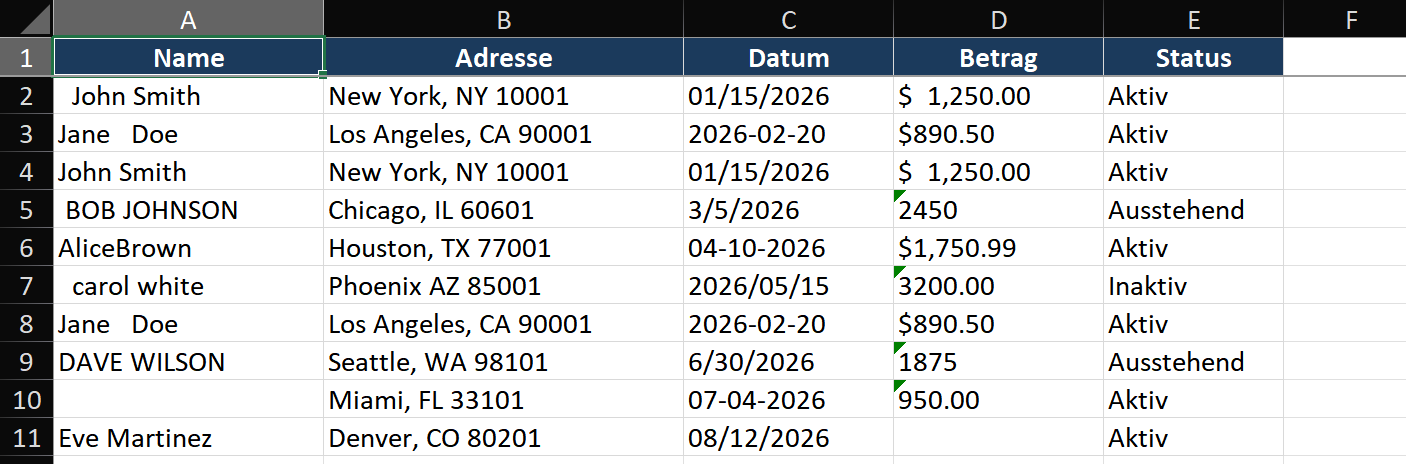
Task: Click amount "$ 1,250.00" in row 4
Action: tap(998, 171)
